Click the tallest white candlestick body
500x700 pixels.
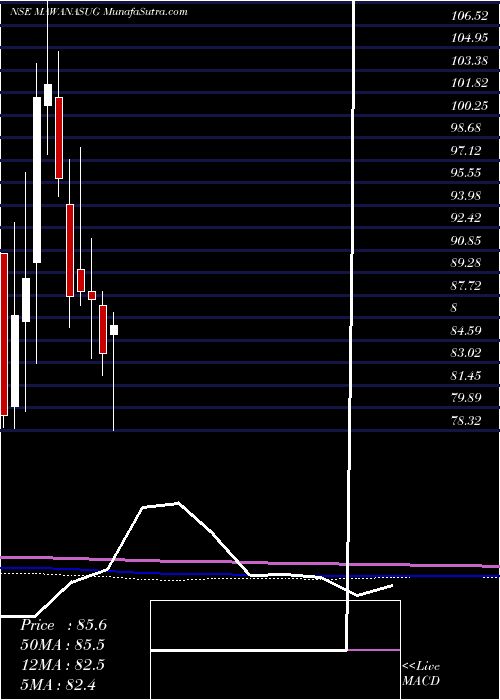point(37,180)
